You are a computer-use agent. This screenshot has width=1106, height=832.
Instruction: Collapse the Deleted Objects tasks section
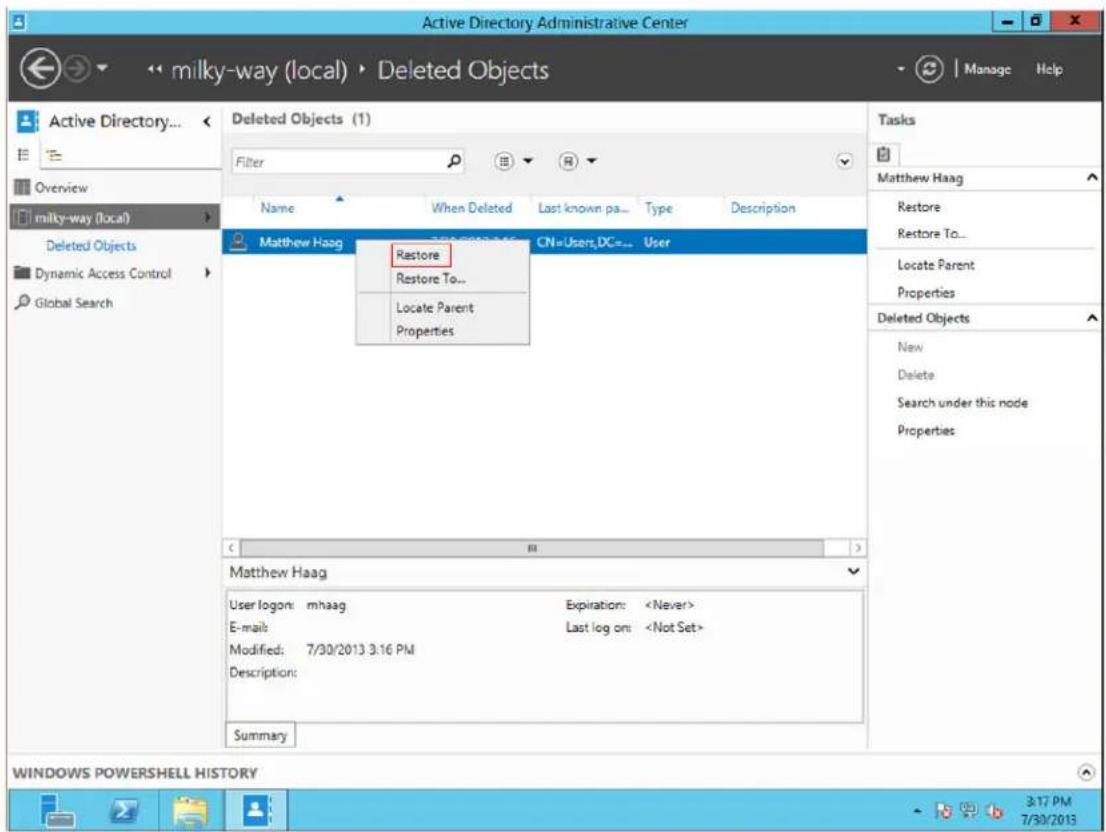pos(1092,318)
